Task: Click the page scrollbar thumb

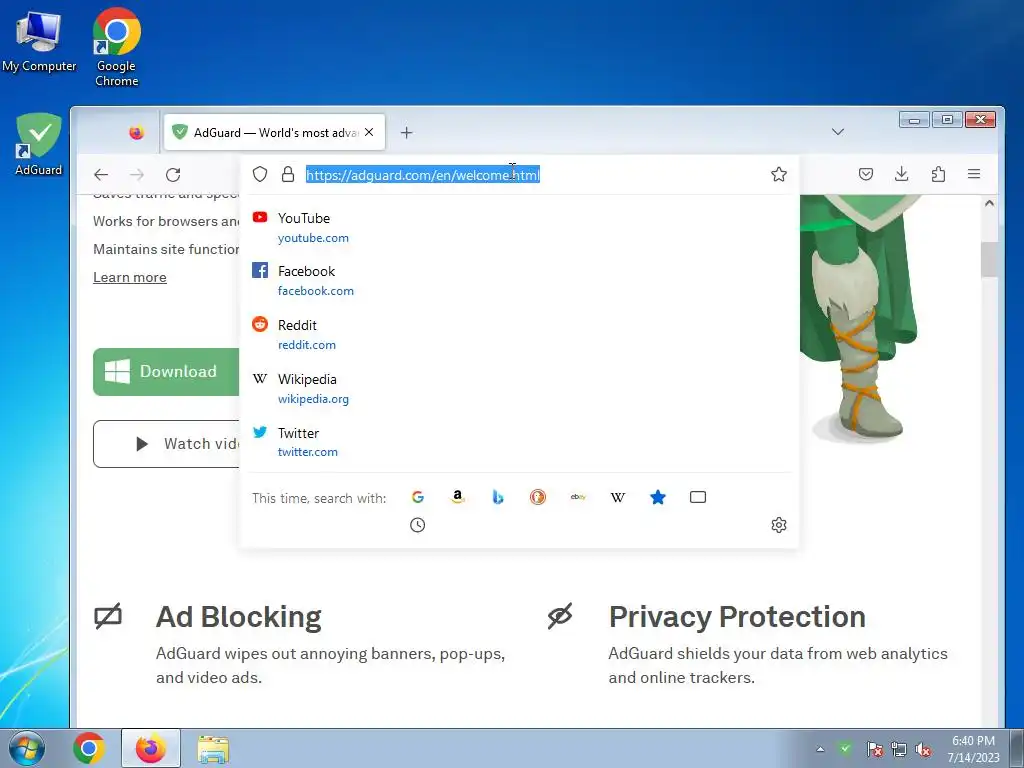Action: click(x=989, y=259)
